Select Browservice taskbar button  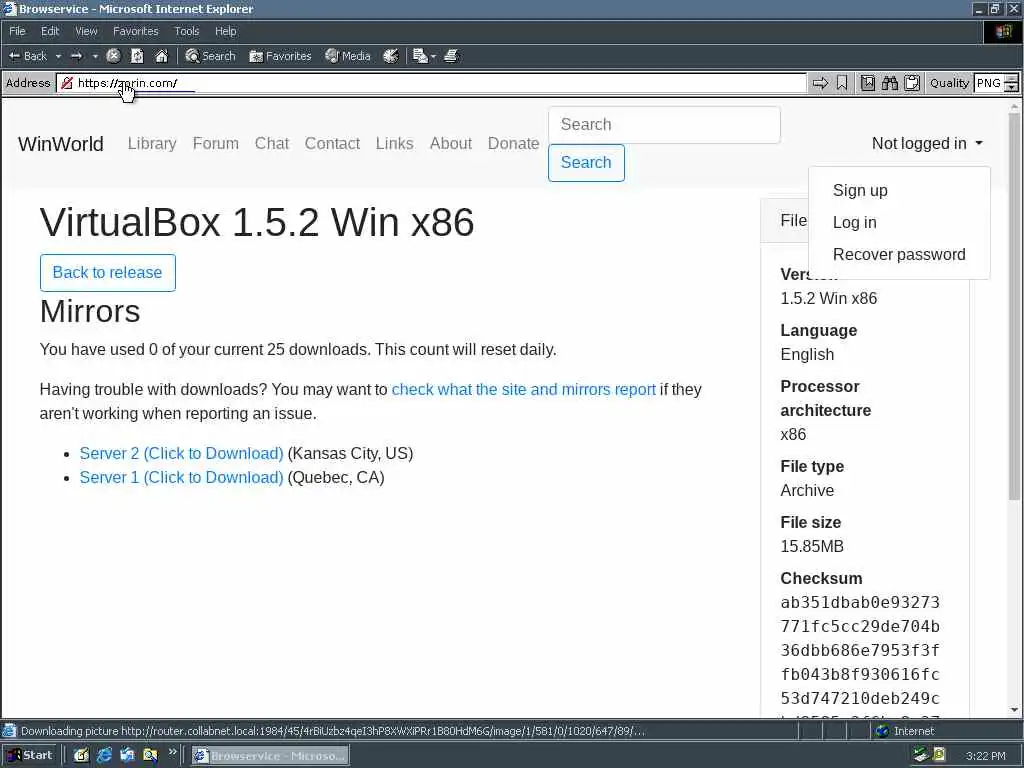click(x=270, y=756)
